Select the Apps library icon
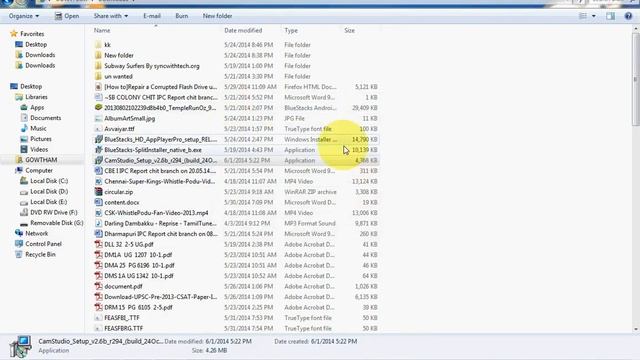The image size is (640, 360). point(24,107)
